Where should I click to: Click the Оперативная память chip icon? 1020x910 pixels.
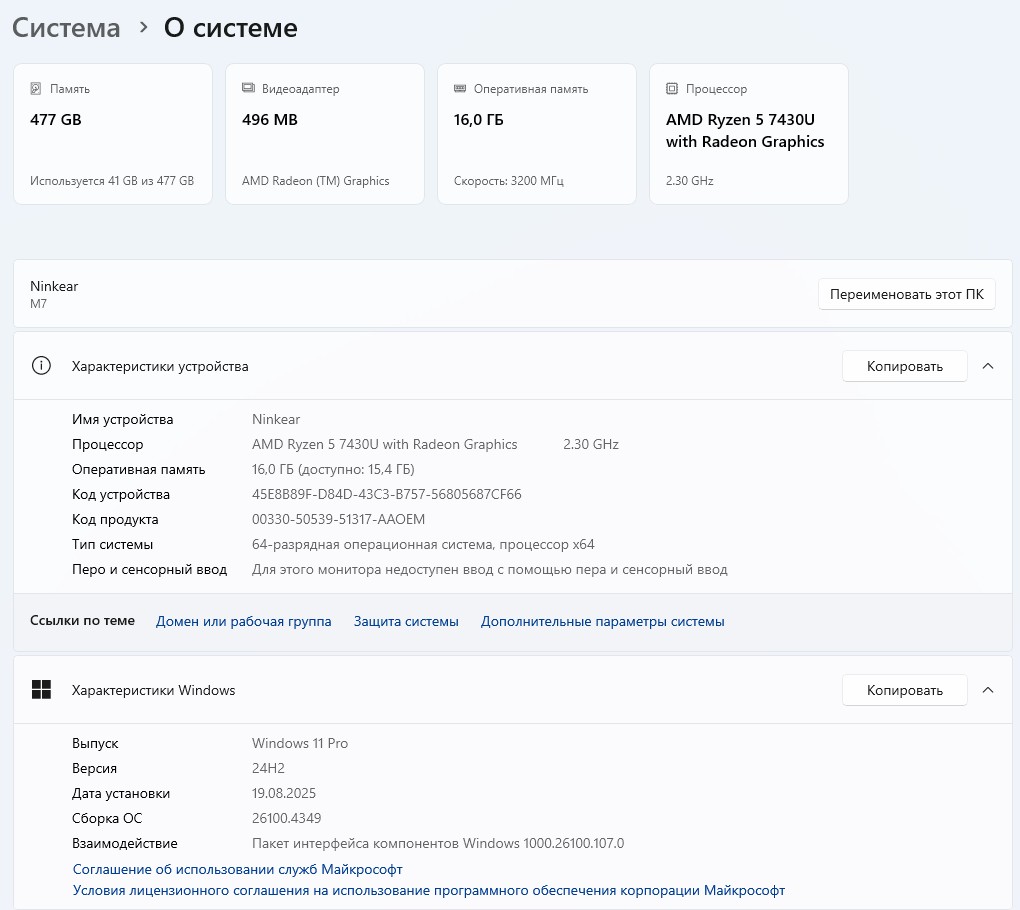[x=460, y=89]
